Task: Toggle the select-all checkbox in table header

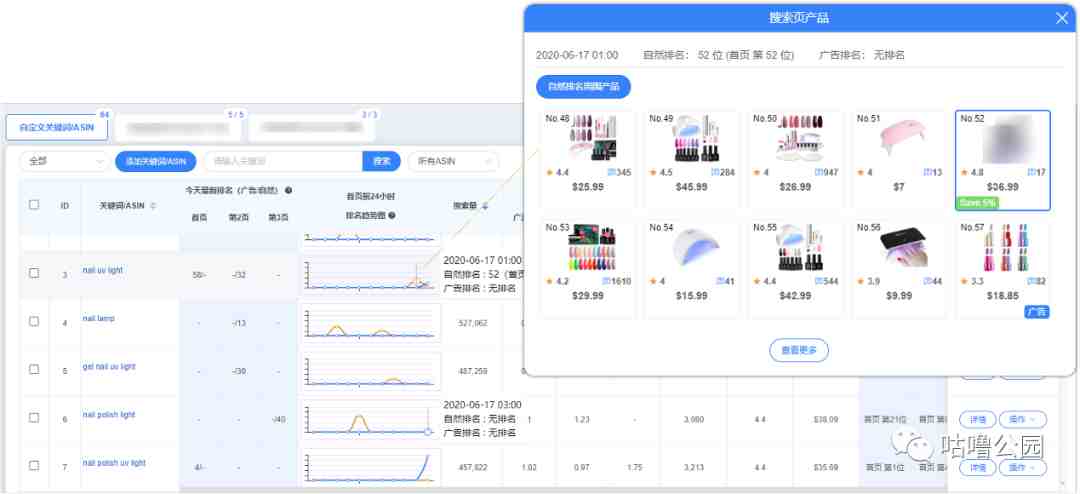Action: tap(34, 205)
